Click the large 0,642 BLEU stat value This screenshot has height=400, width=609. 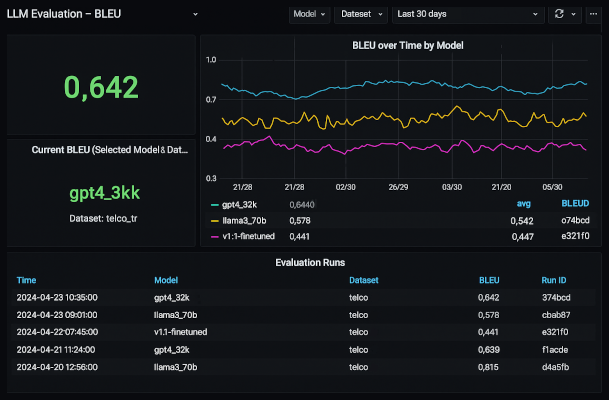click(x=100, y=88)
